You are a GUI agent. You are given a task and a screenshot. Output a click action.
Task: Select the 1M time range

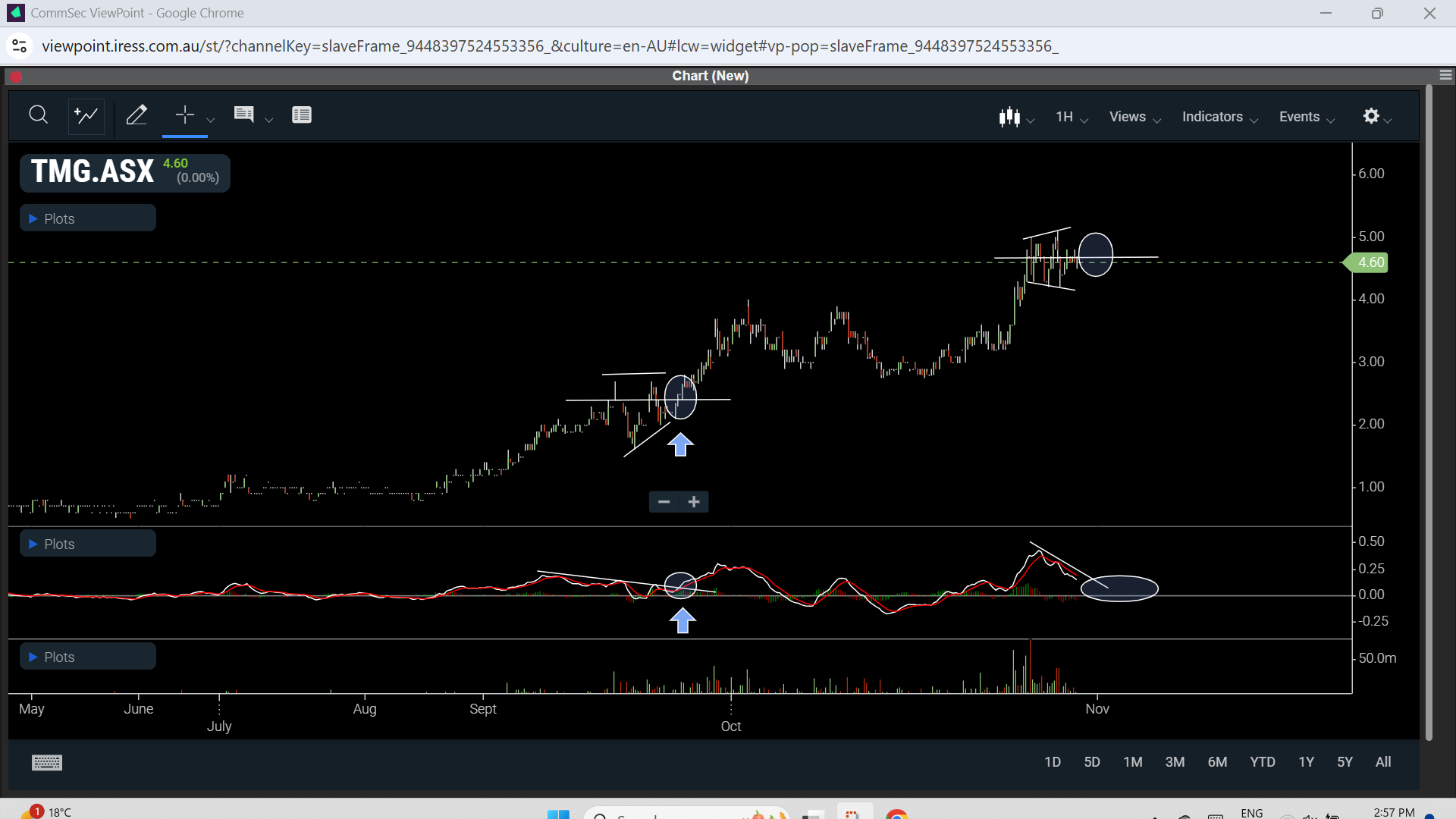point(1133,762)
